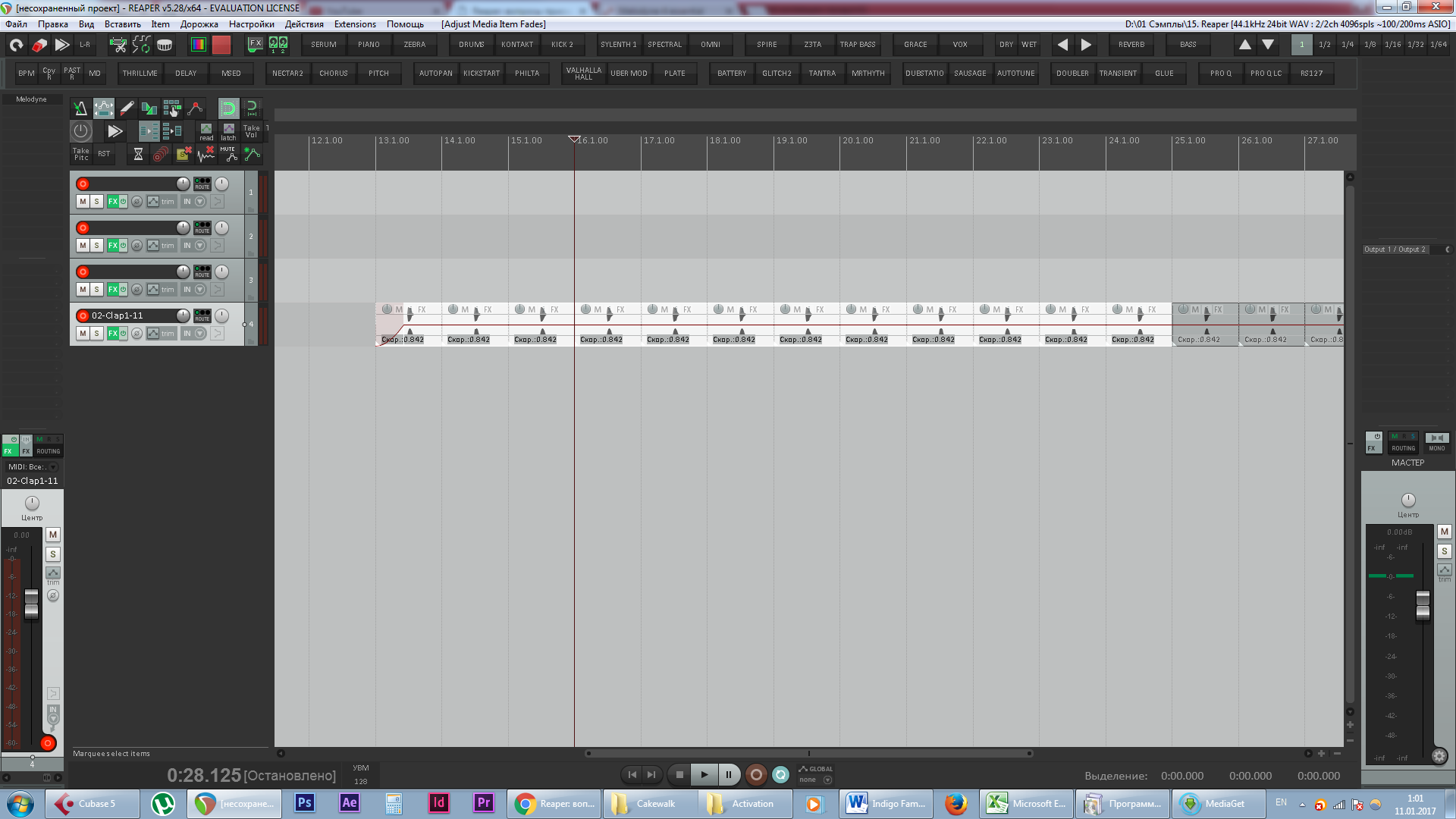Toggle phase invert on track 1
Viewport: 1456px width, 819px height.
(x=136, y=202)
